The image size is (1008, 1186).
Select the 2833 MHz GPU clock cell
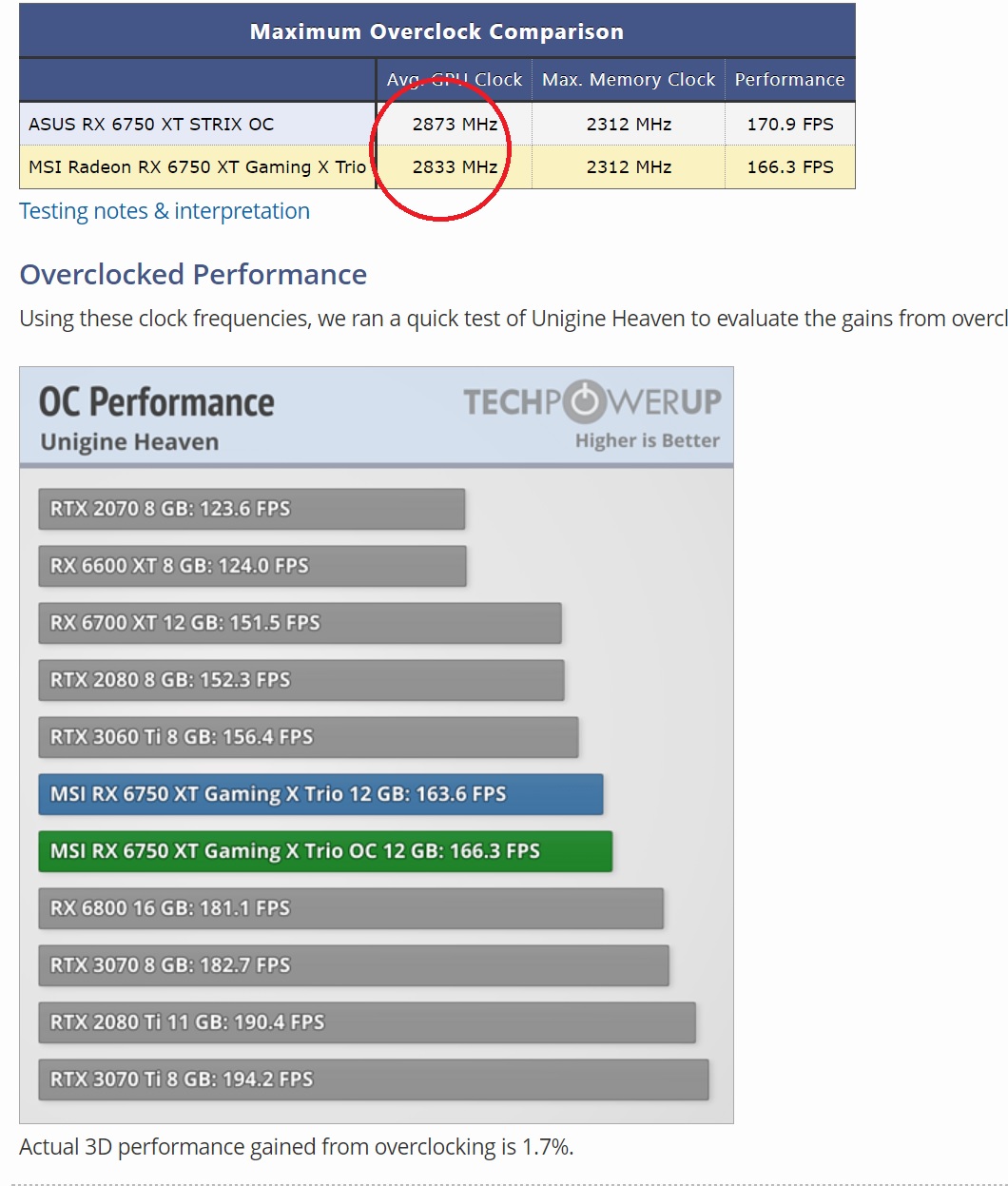(x=455, y=167)
